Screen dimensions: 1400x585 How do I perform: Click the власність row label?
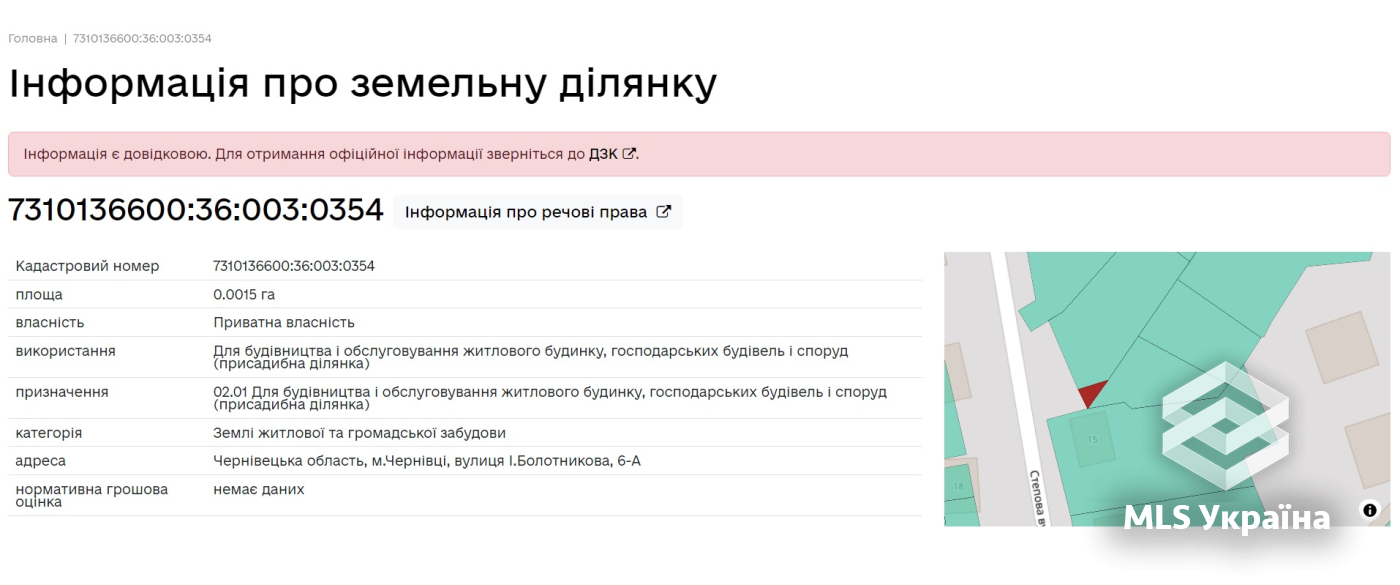(50, 323)
